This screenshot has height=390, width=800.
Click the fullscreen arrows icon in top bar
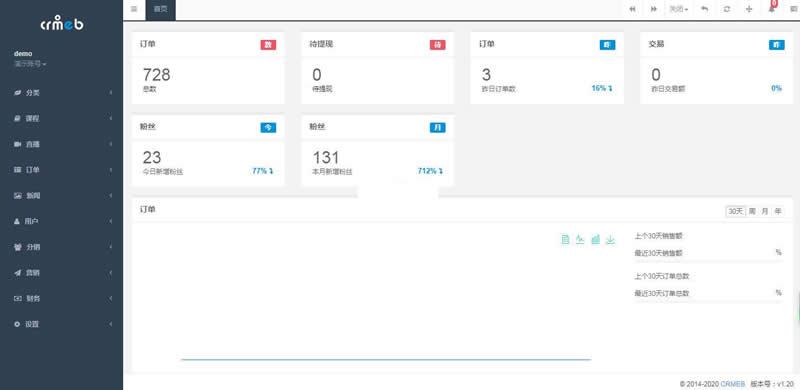(x=749, y=9)
